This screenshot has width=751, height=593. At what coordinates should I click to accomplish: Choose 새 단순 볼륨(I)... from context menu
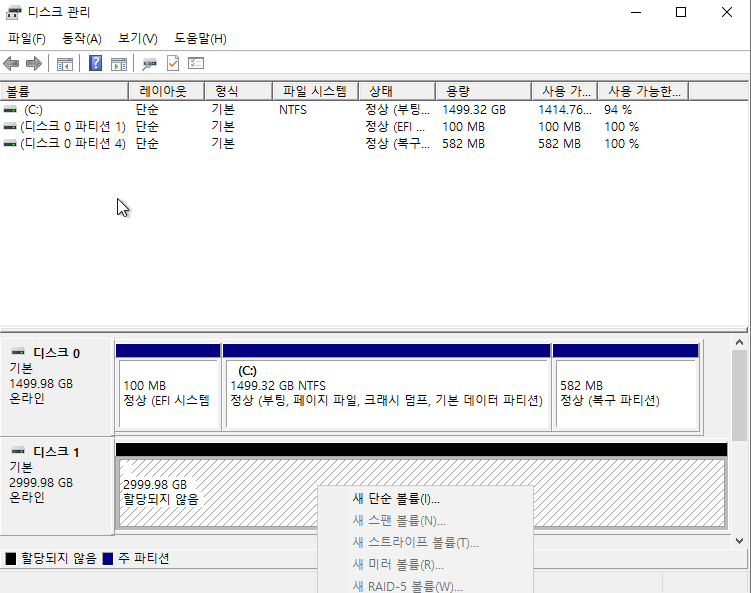(x=425, y=499)
